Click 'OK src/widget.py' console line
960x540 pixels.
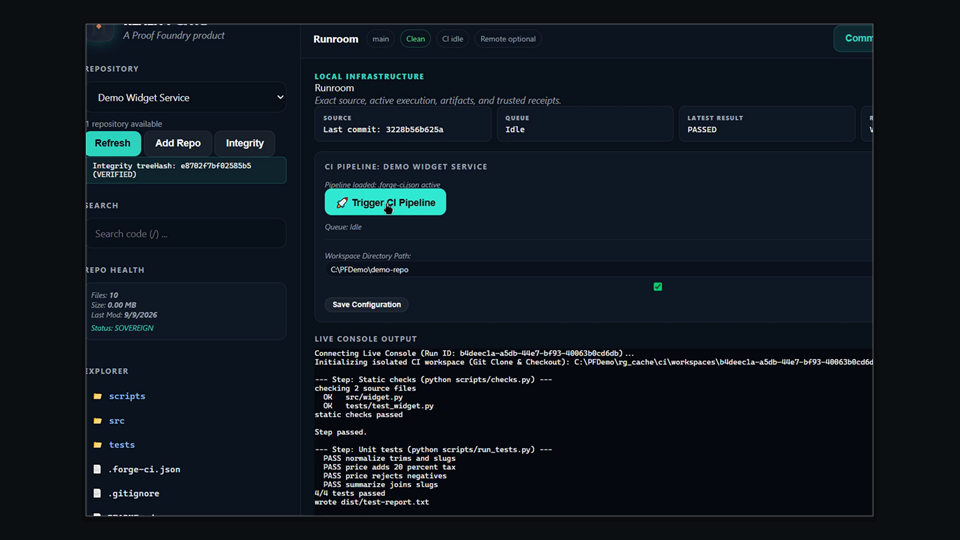tap(363, 397)
